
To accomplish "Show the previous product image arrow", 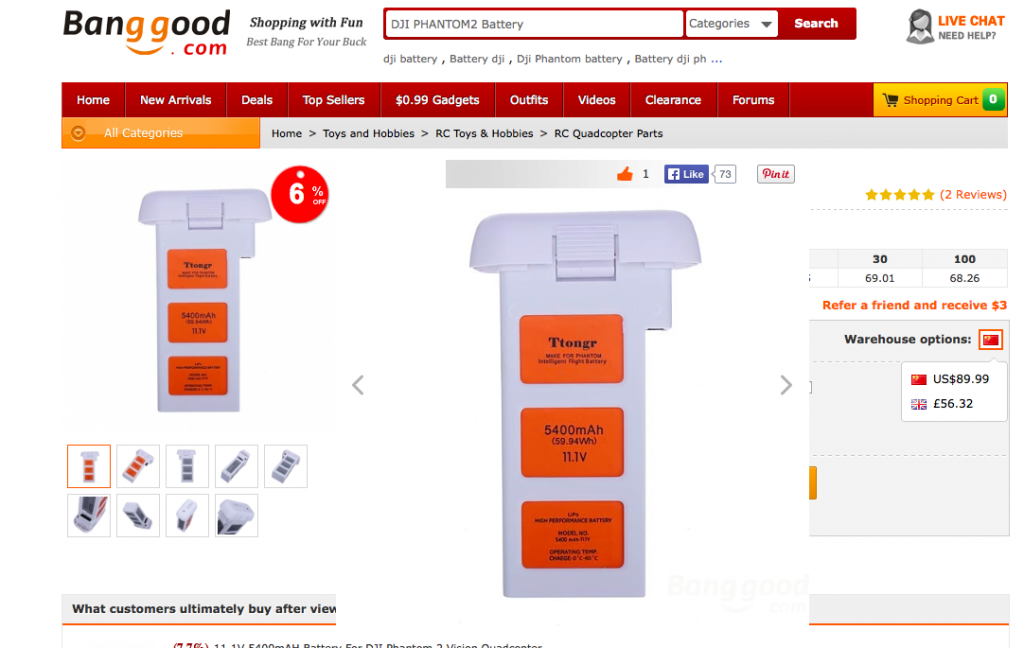I will point(358,385).
